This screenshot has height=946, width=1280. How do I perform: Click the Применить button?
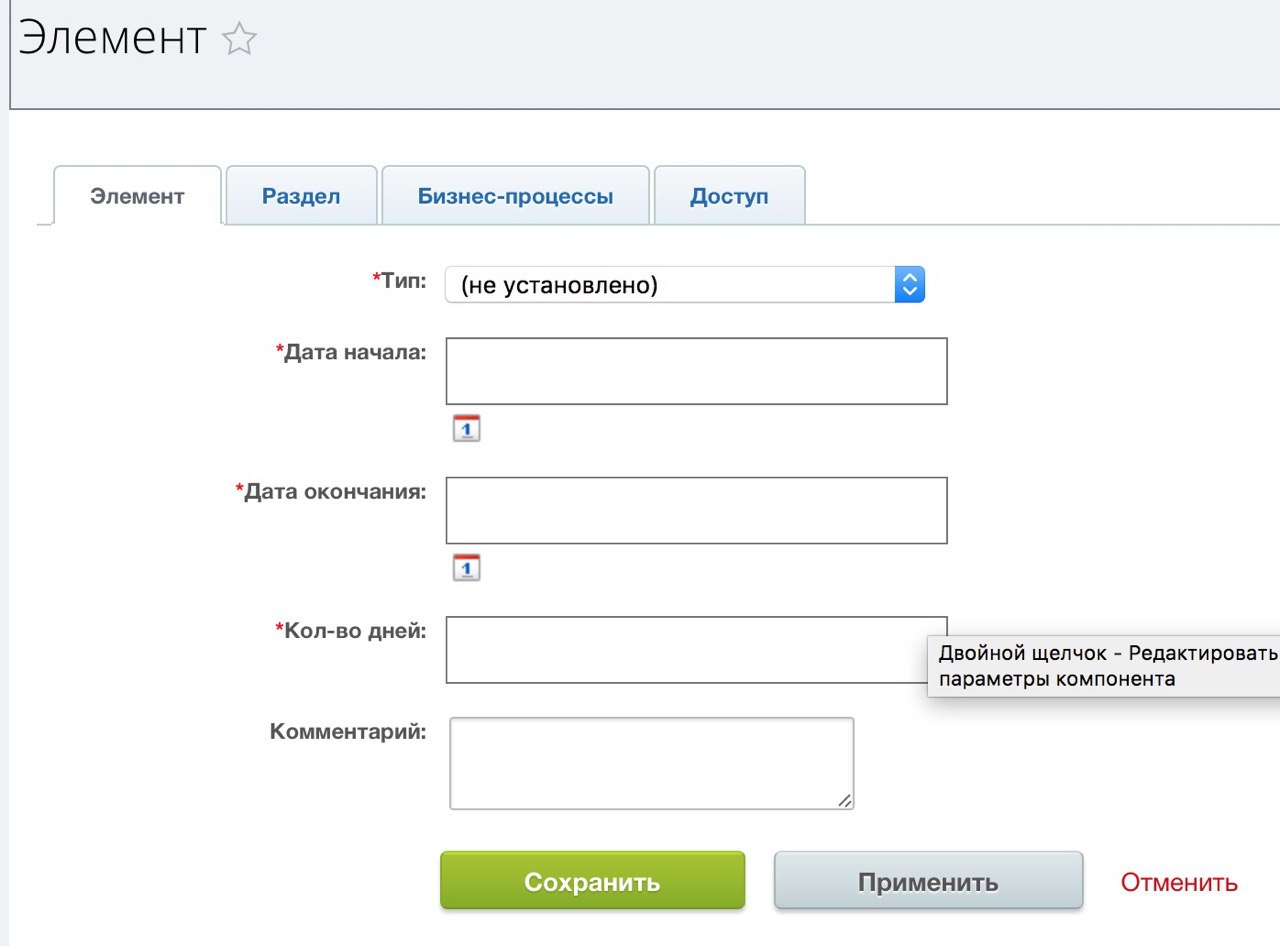point(928,882)
